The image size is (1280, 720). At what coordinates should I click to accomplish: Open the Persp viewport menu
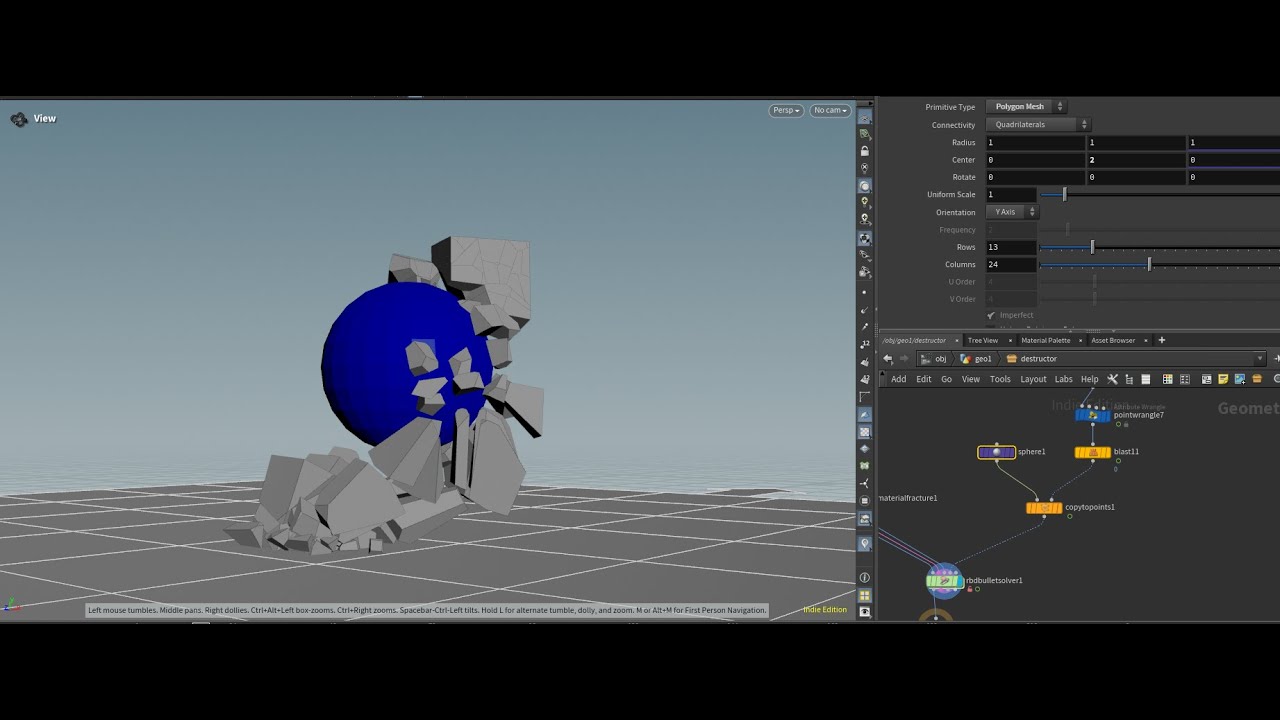click(x=786, y=110)
